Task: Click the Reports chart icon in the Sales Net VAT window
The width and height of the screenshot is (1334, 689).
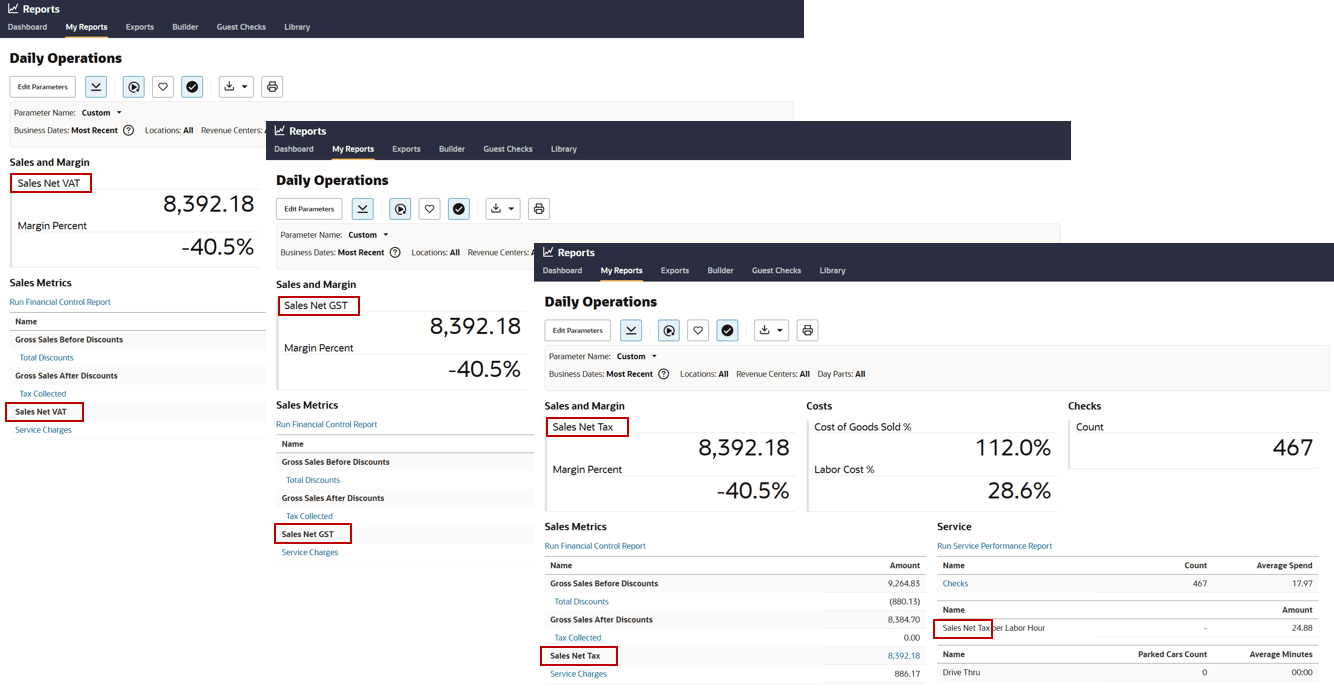Action: pos(13,9)
